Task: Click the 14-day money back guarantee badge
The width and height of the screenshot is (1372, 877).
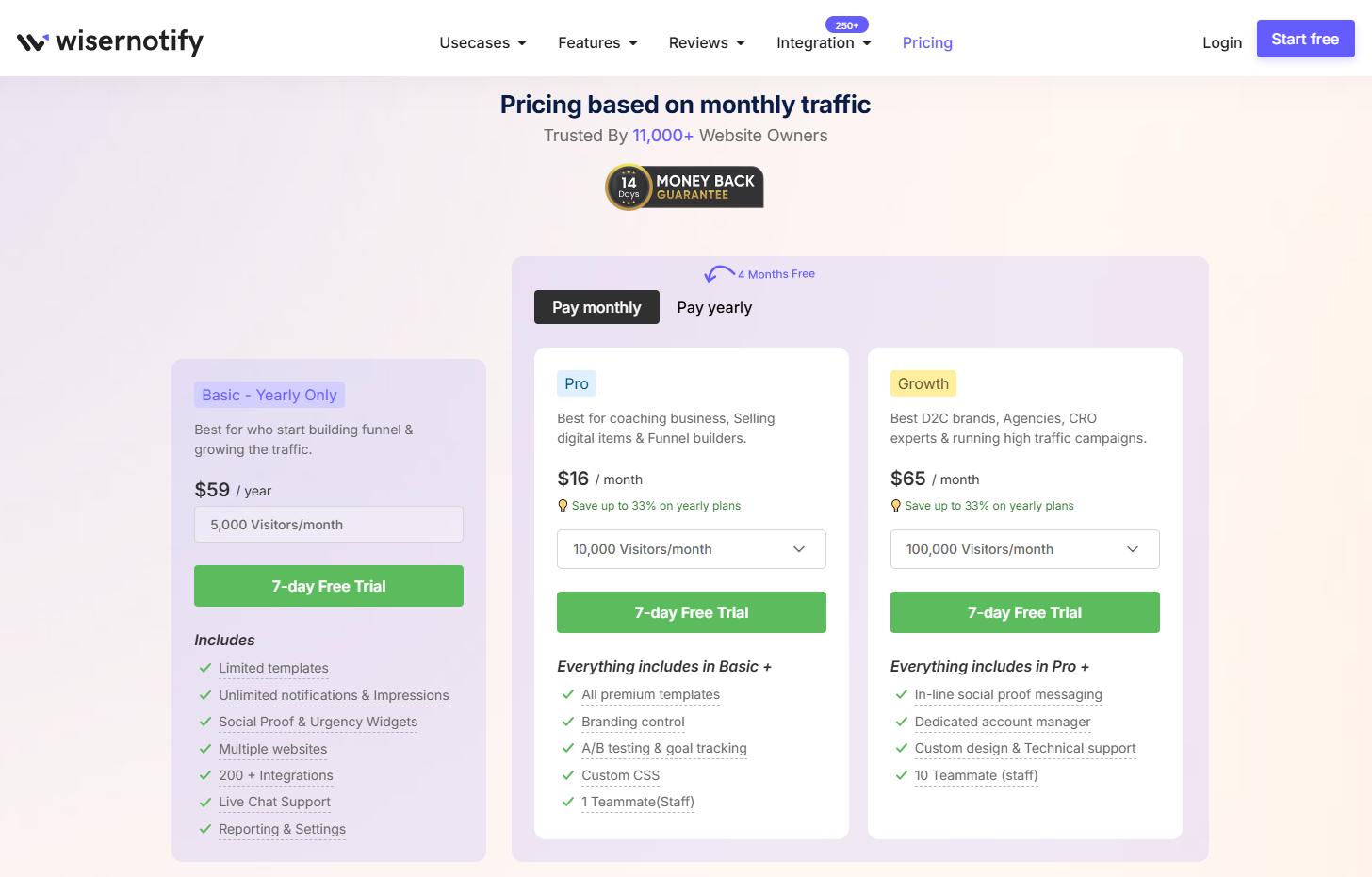Action: pyautogui.click(x=684, y=187)
